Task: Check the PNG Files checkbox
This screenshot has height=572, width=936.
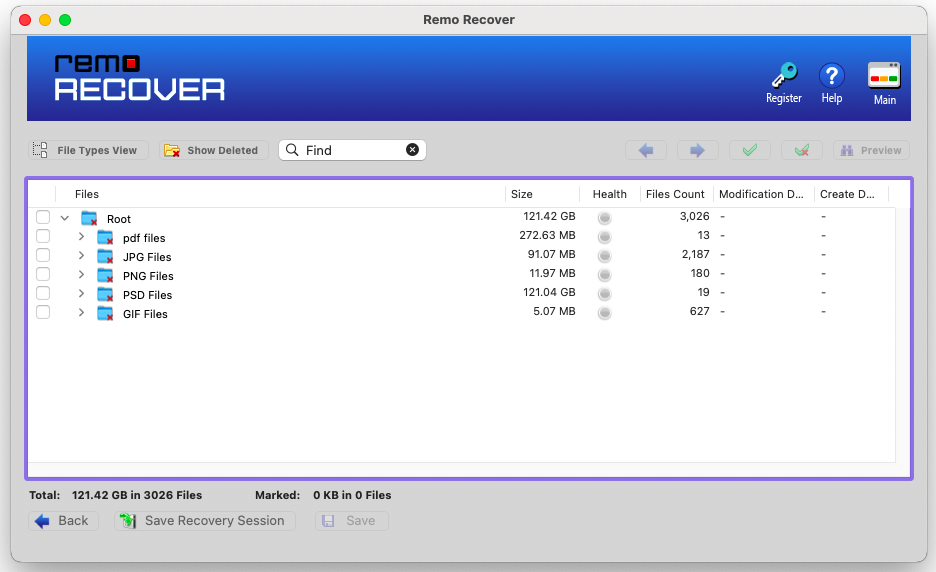Action: (x=43, y=274)
